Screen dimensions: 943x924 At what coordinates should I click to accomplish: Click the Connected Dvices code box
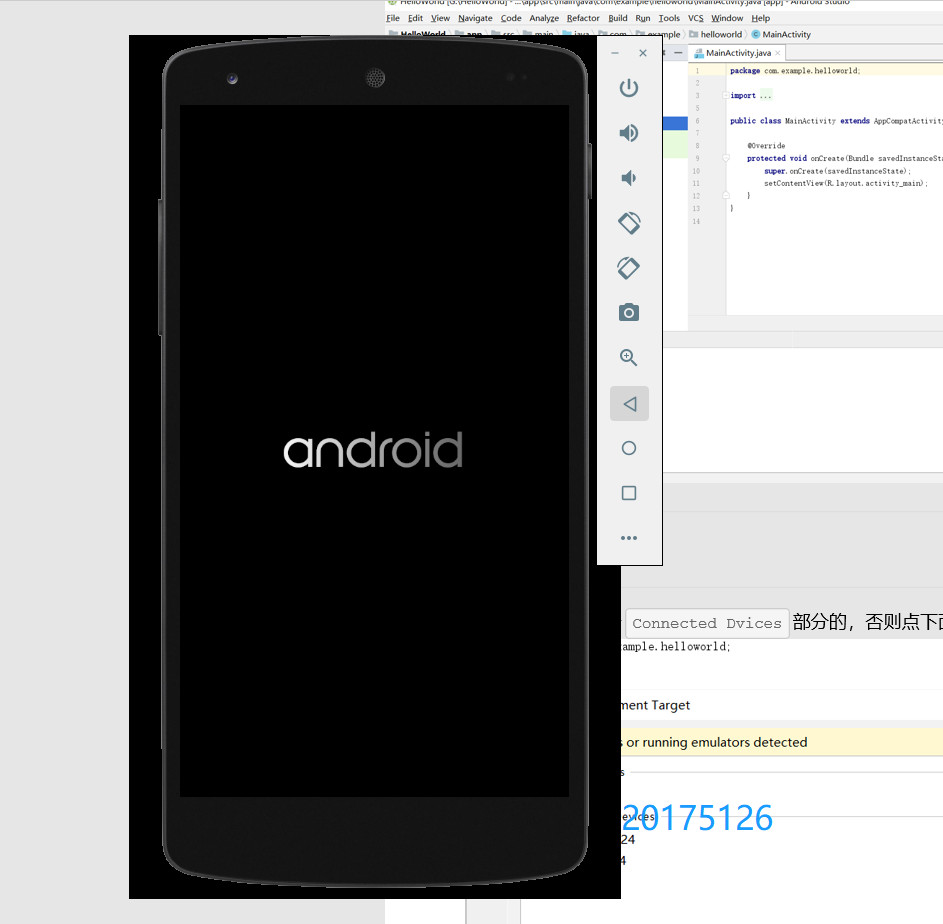pos(707,623)
